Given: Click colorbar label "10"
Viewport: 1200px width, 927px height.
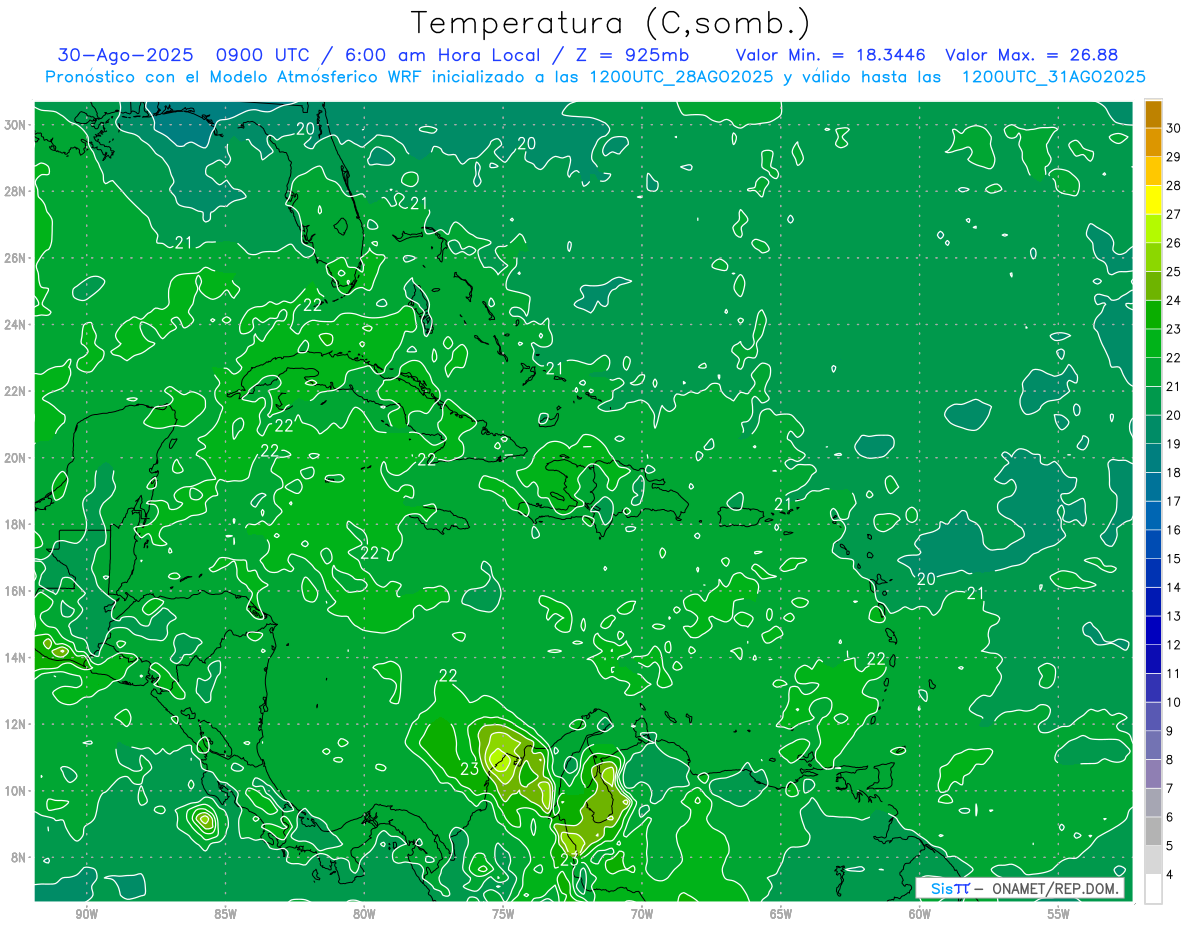Looking at the screenshot, I should click(1174, 703).
